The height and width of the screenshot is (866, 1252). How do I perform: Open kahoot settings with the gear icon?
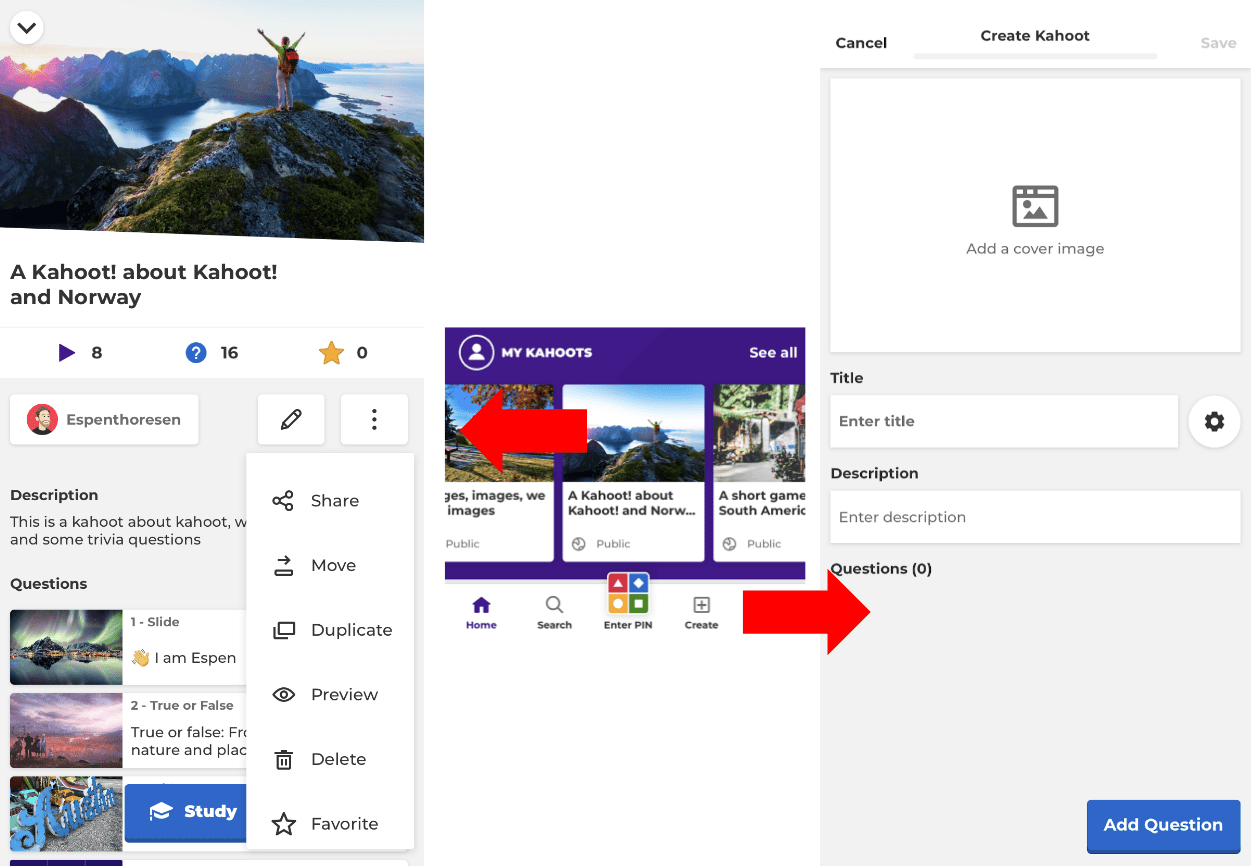(x=1214, y=421)
